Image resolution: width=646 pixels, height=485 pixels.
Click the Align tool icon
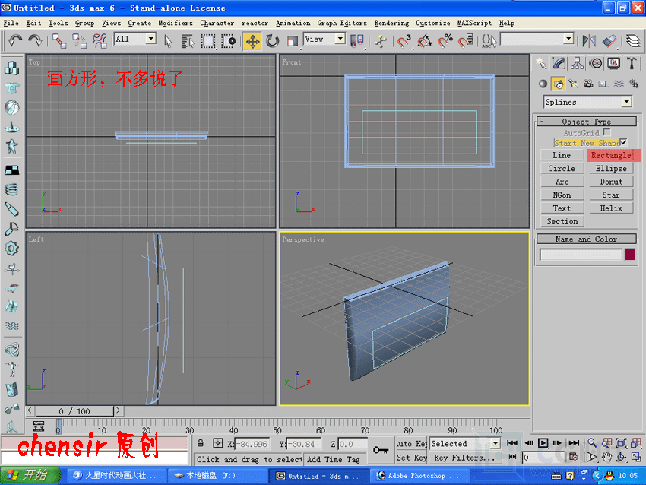609,41
